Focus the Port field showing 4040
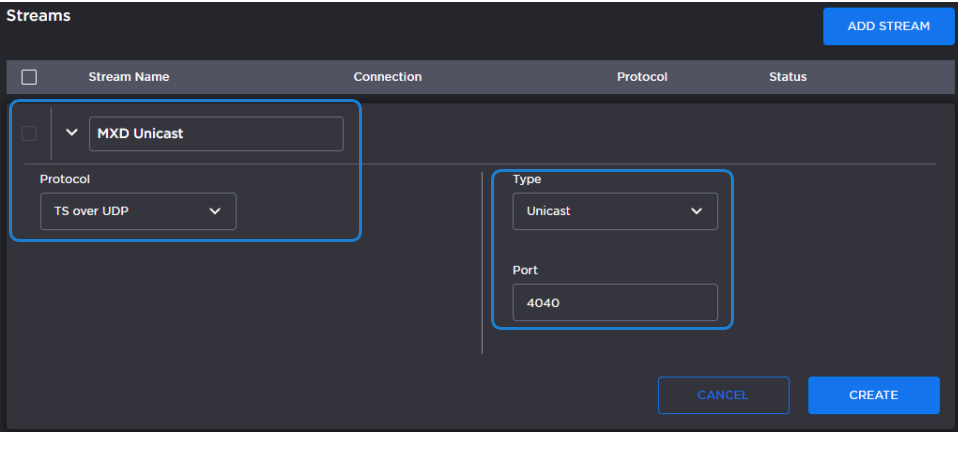 614,303
